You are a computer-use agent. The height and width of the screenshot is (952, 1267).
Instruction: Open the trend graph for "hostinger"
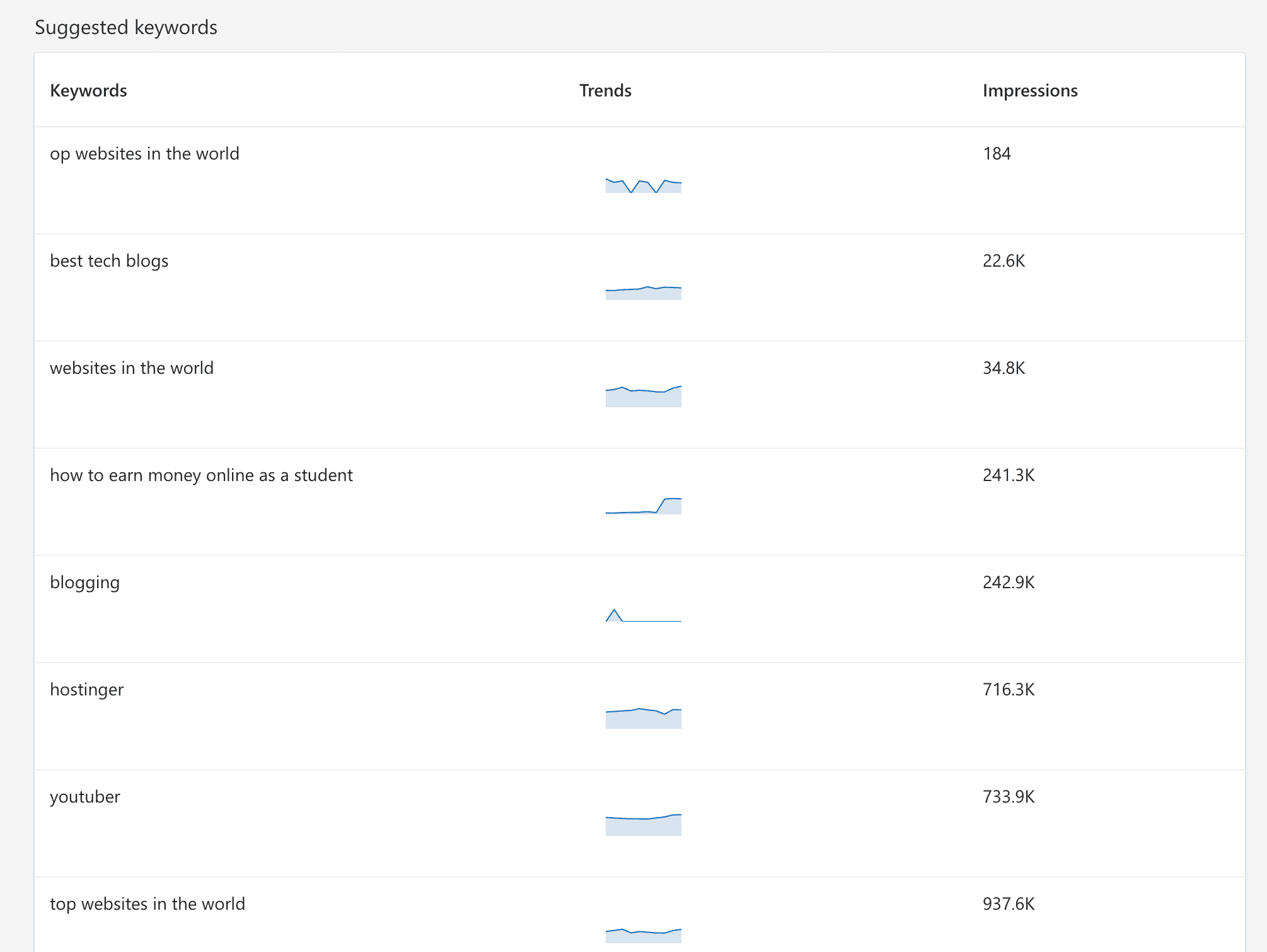[x=642, y=717]
